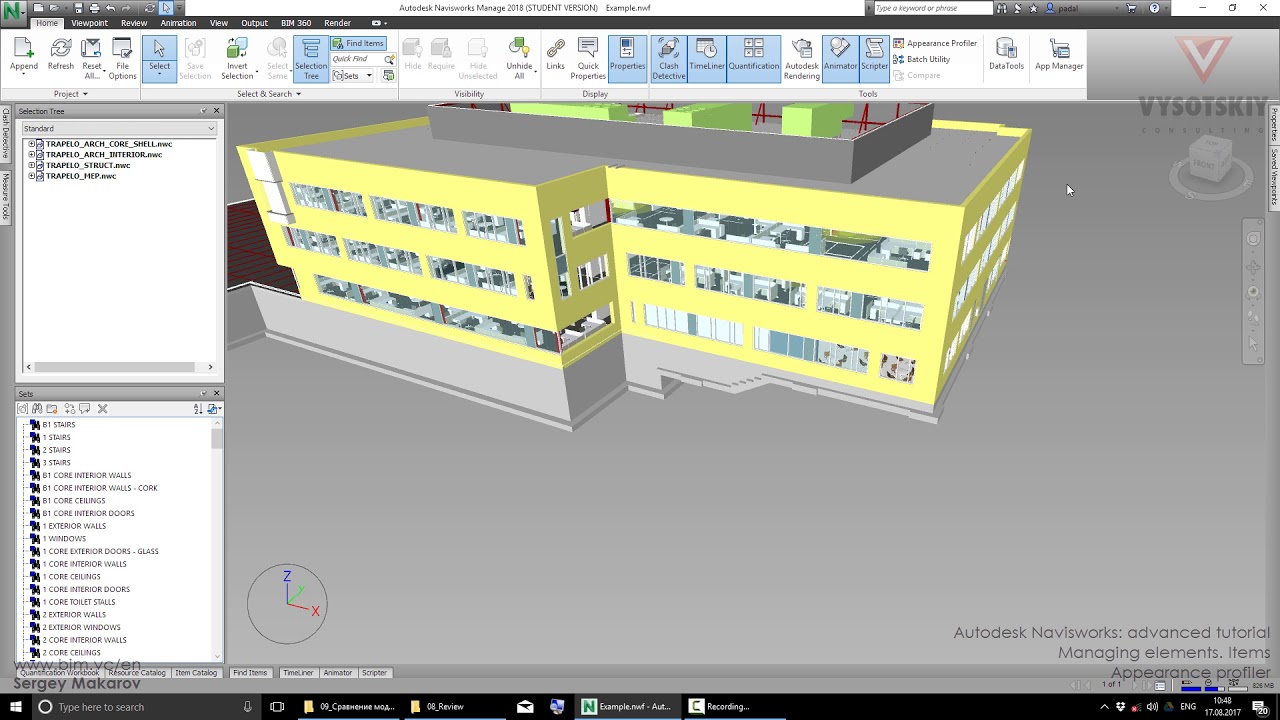Screen dimensions: 1280x720
Task: Open the Animation ribbon tab
Action: coord(178,23)
